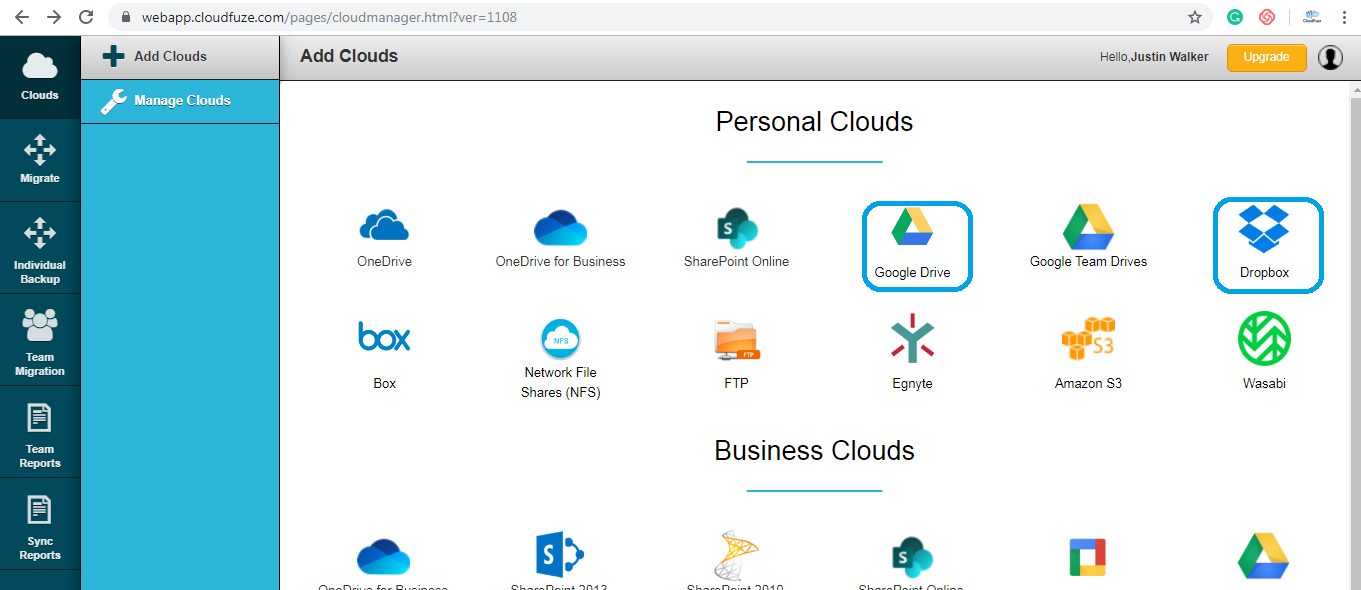Open the red swirl browser extension
This screenshot has width=1361, height=590.
coord(1267,17)
